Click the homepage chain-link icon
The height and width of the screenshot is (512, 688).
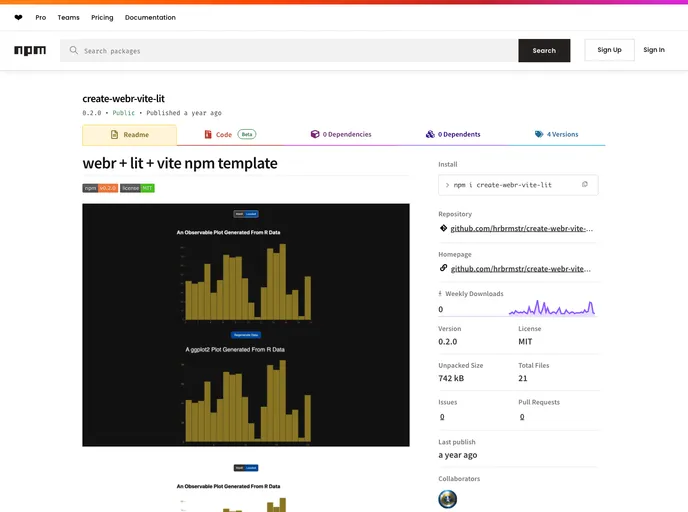(443, 268)
